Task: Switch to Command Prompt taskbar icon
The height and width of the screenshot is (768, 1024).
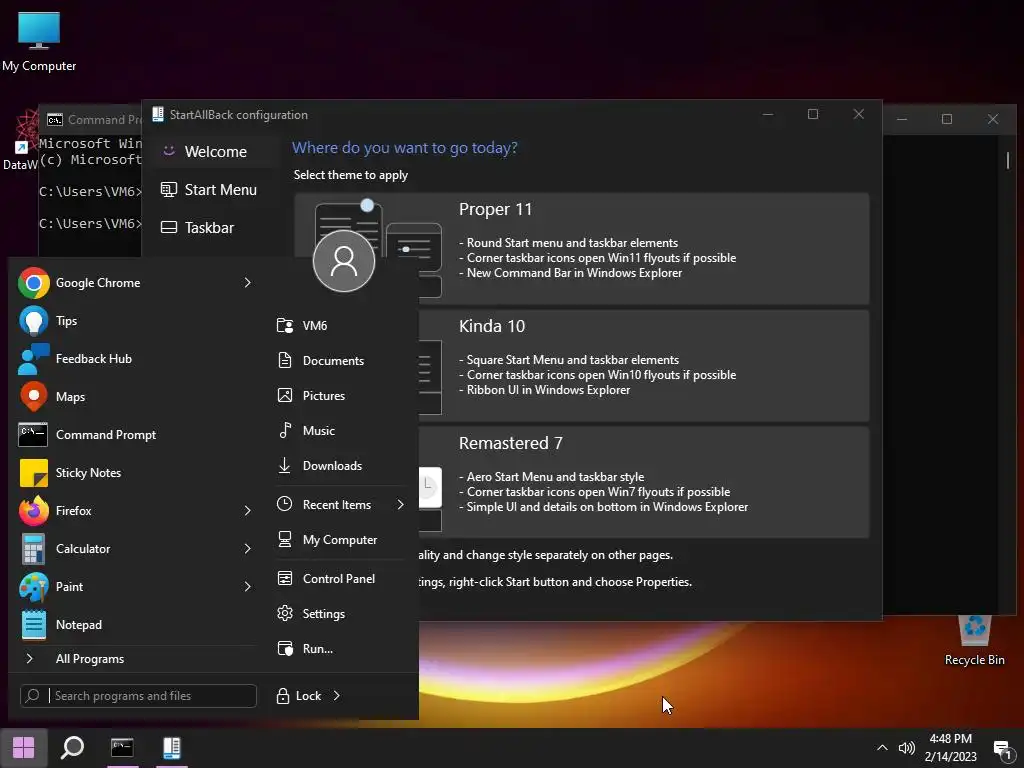Action: pyautogui.click(x=122, y=748)
